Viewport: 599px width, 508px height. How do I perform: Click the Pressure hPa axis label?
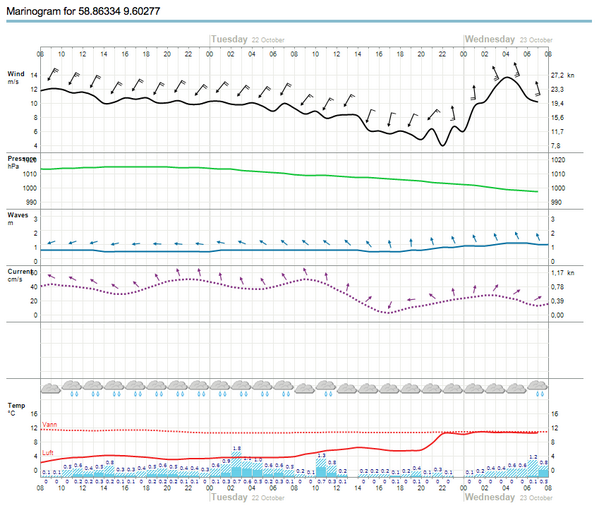click(x=21, y=162)
